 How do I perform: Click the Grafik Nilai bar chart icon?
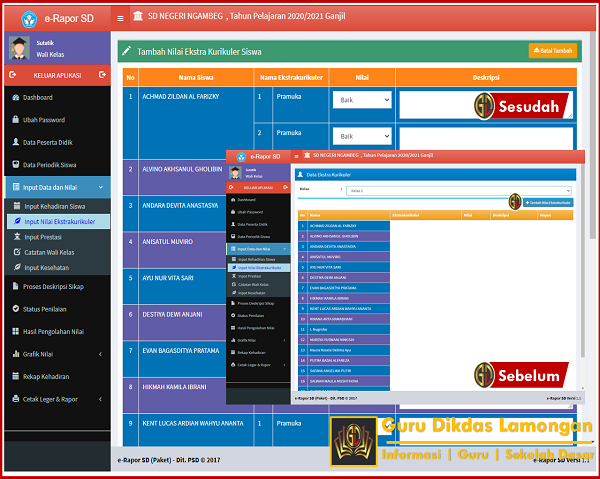16,354
